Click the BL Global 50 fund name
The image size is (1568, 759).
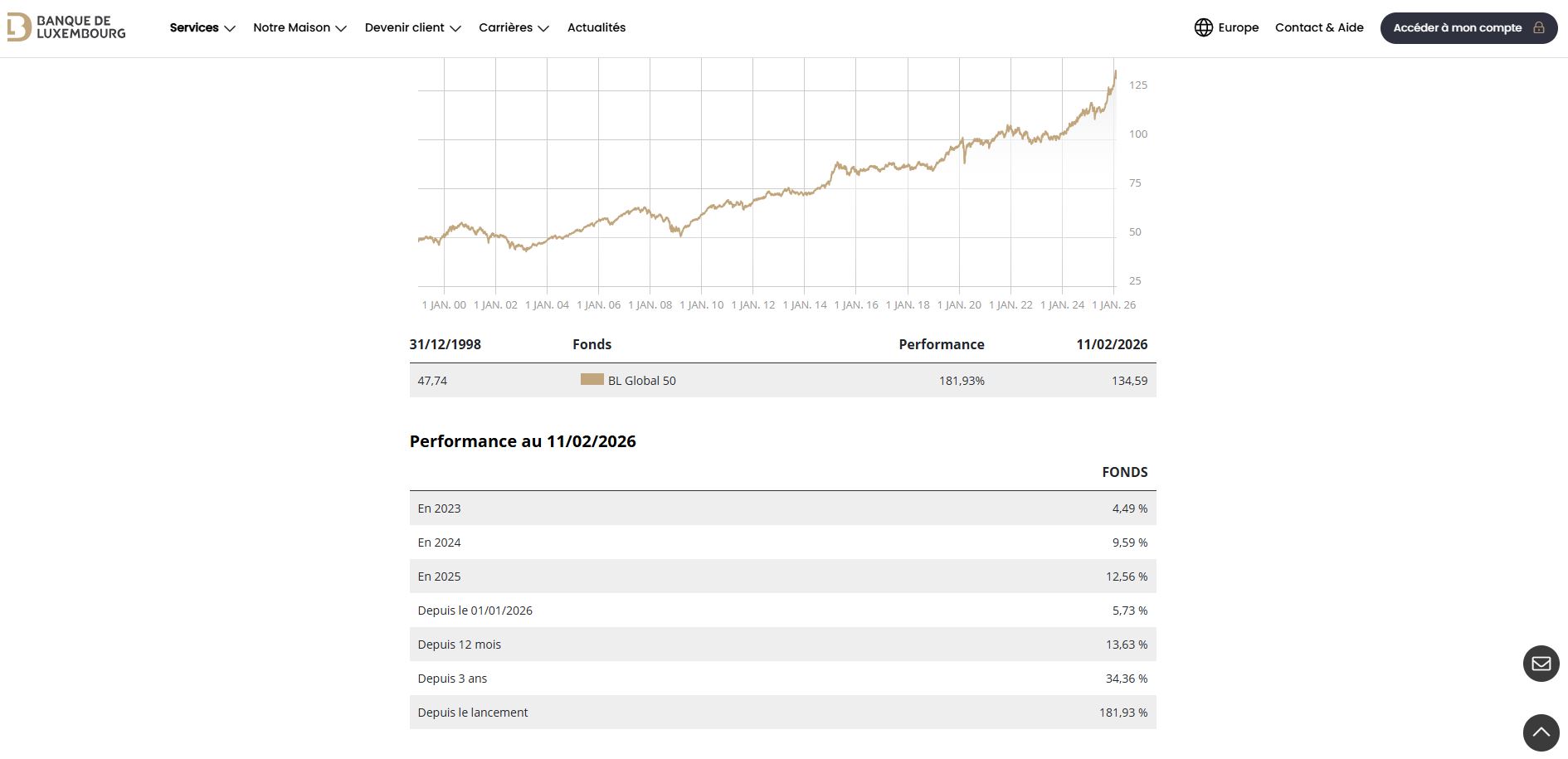[641, 381]
